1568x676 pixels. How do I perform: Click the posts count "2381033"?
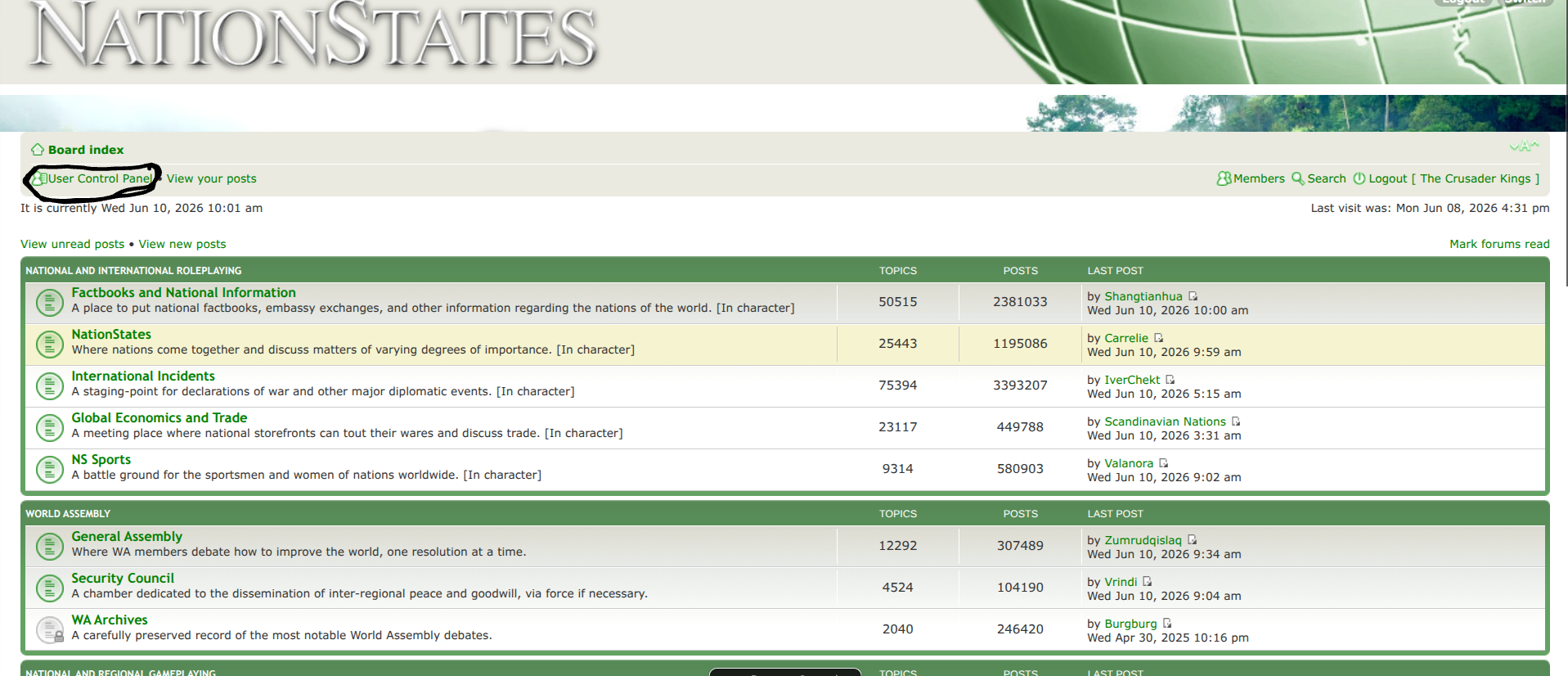click(x=1020, y=302)
